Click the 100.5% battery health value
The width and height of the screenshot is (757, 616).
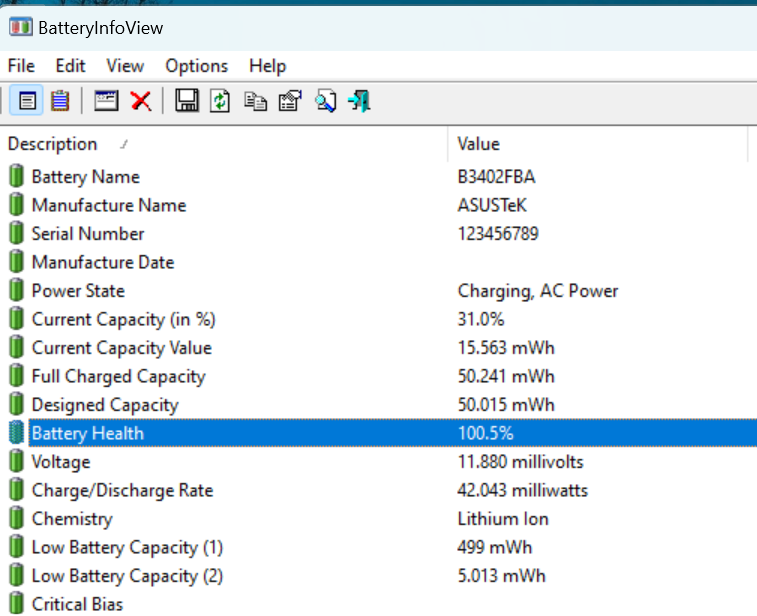click(485, 433)
